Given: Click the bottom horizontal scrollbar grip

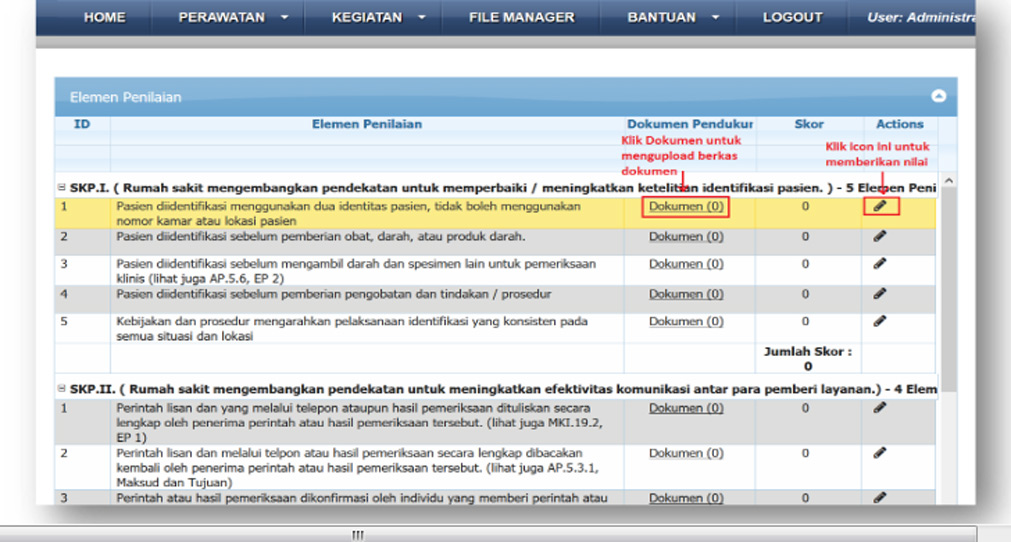Looking at the screenshot, I should click(358, 535).
